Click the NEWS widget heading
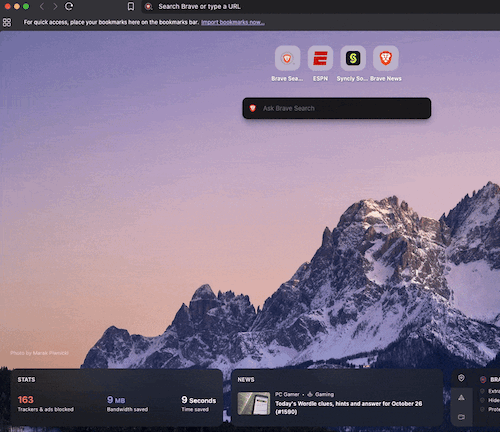The image size is (500, 432). (x=246, y=380)
